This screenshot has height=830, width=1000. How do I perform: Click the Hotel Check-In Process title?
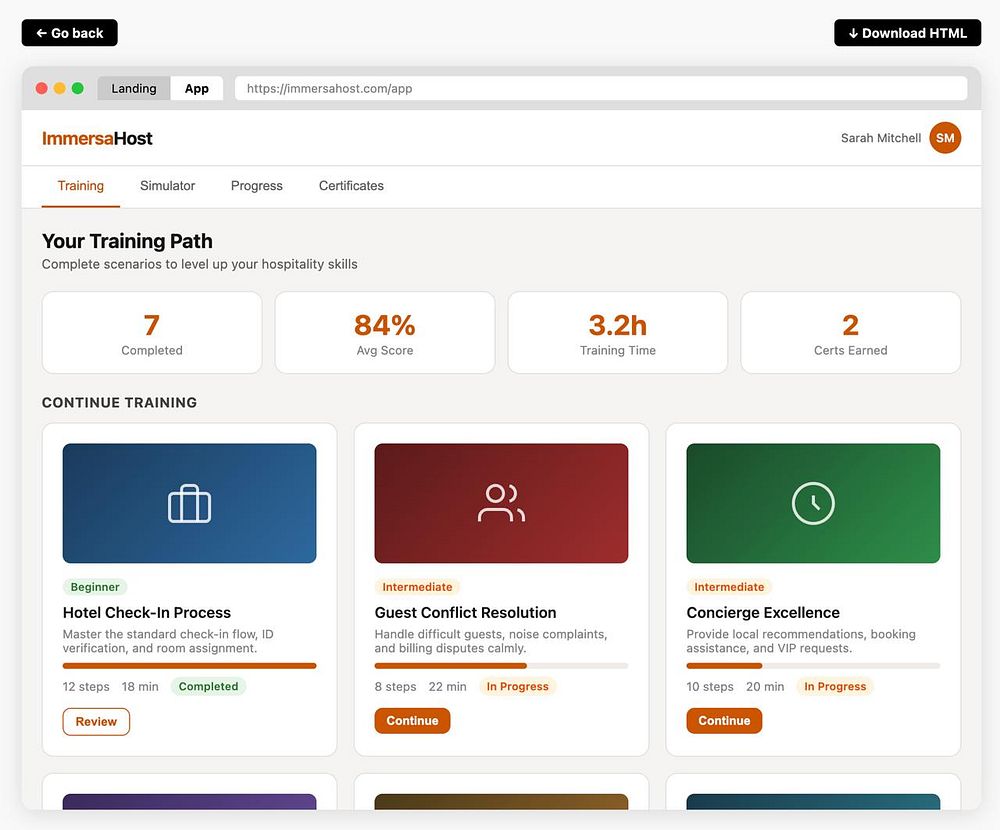147,612
